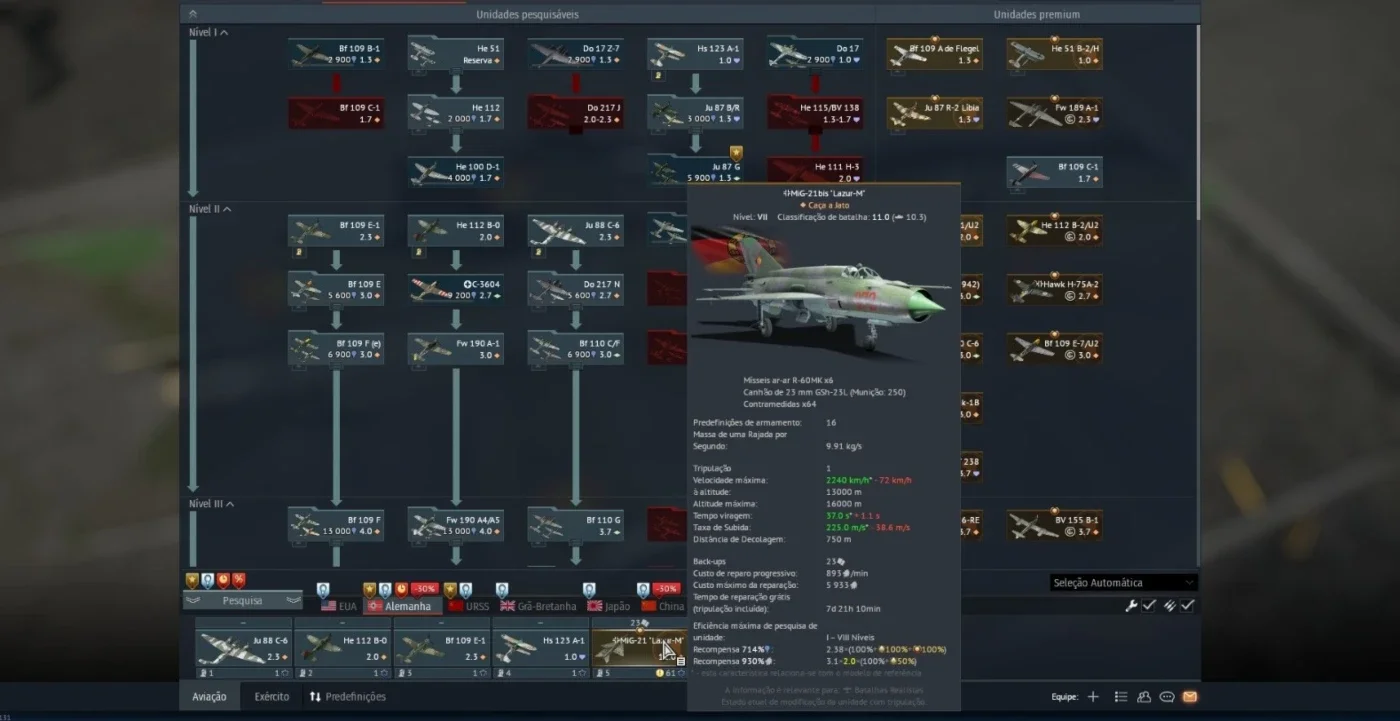Select He 112 B-0 in crew slot 2

tap(342, 648)
